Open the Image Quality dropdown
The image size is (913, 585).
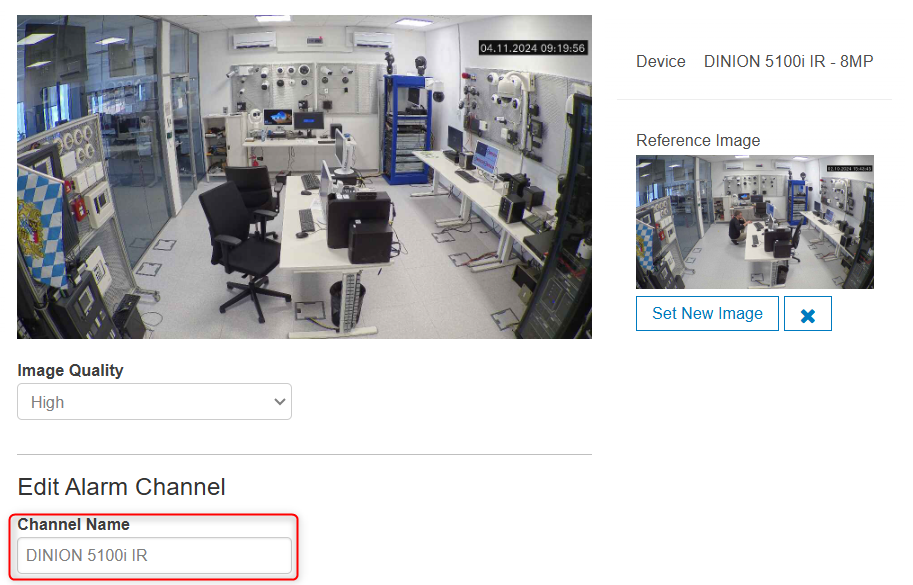(154, 402)
